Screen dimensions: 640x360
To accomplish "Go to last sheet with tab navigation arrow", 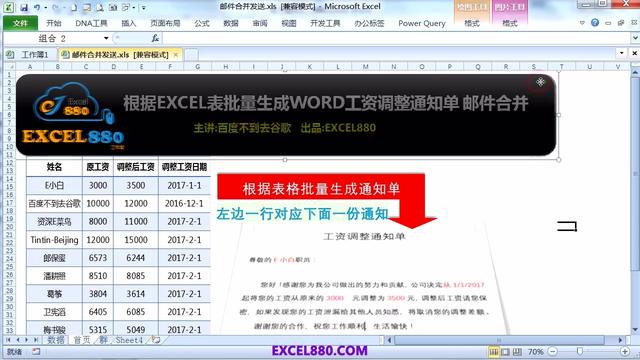I will (x=36, y=340).
